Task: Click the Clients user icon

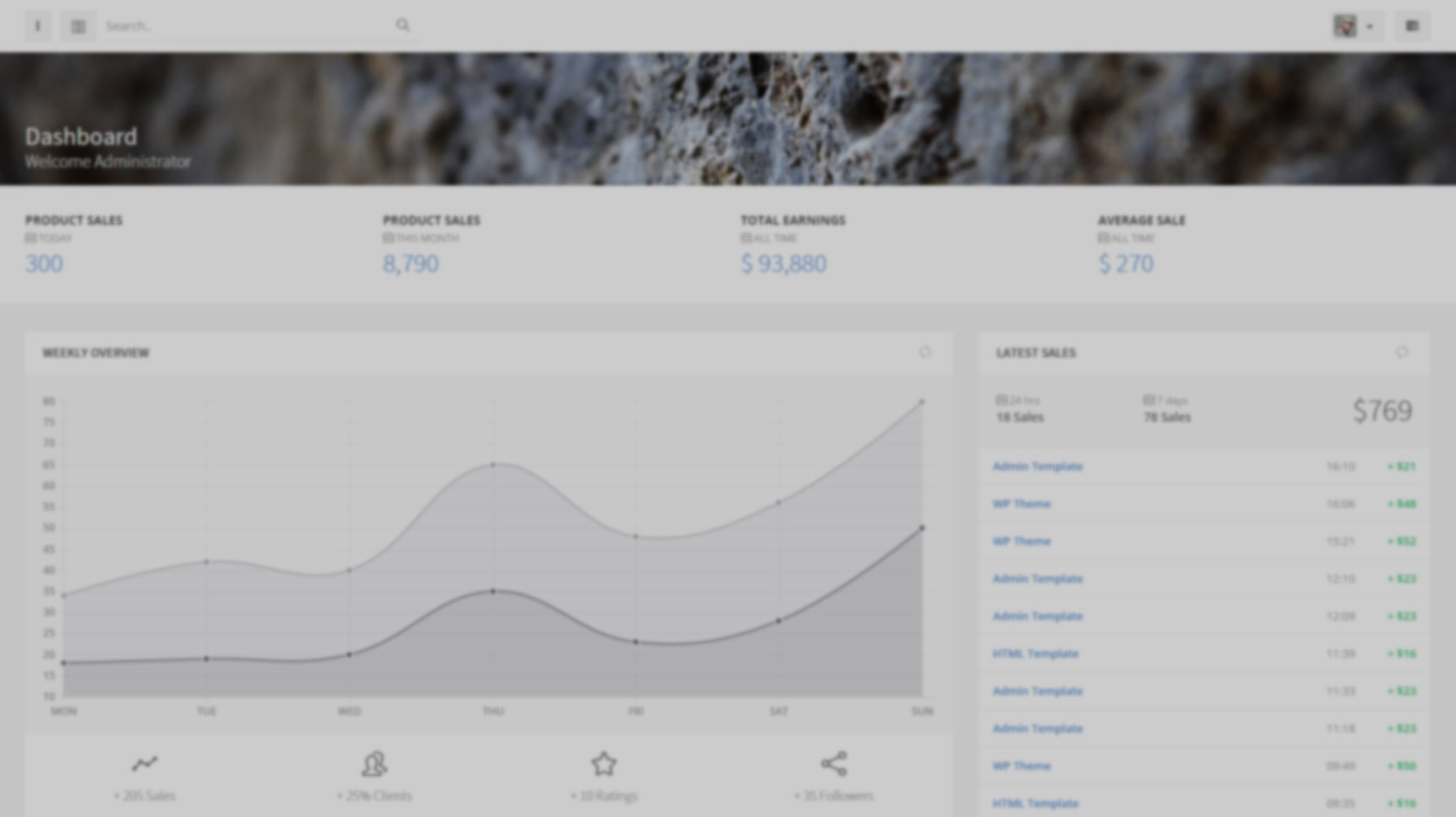Action: 374,764
